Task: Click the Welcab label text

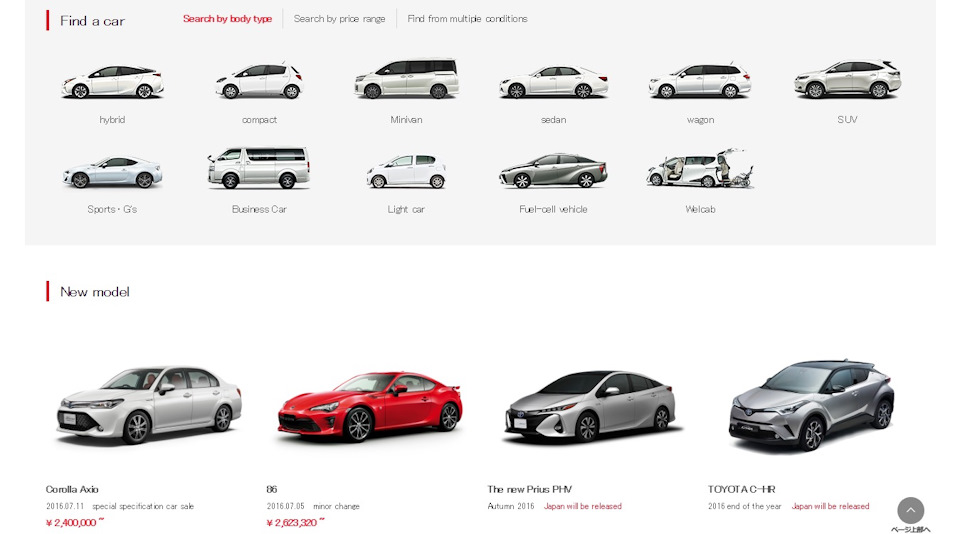Action: pyautogui.click(x=700, y=209)
